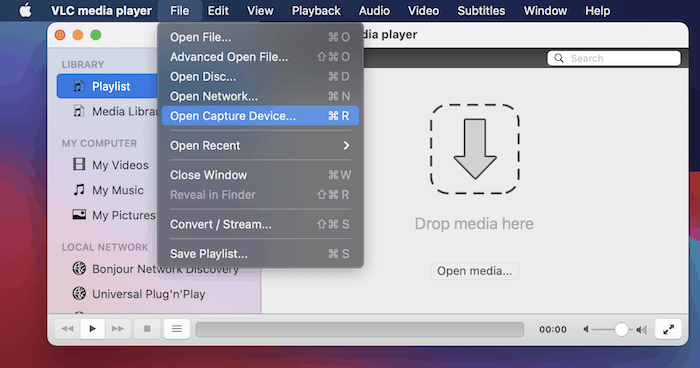The image size is (700, 368).
Task: Select Universal Plug'n'Play in sidebar
Action: [149, 294]
